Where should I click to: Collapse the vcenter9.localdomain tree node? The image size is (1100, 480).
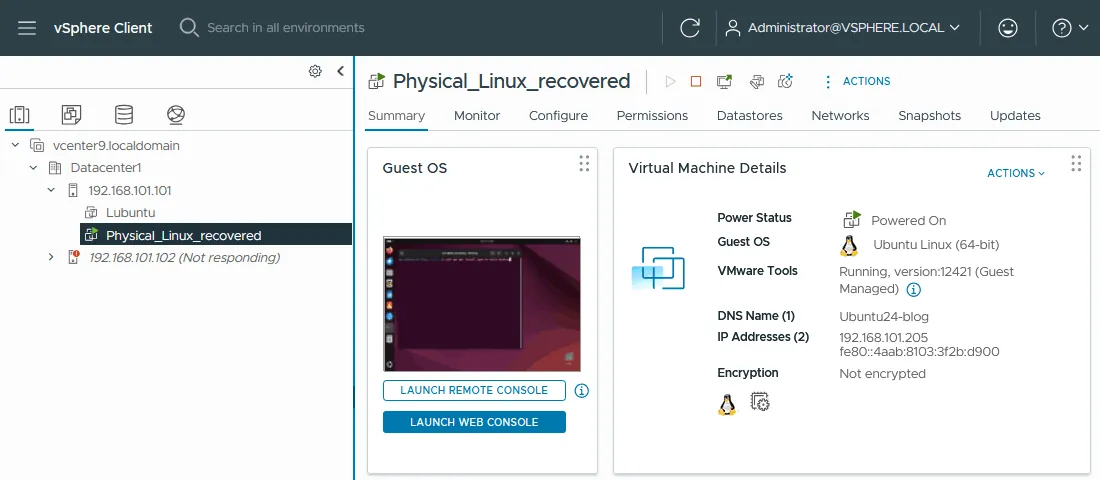tap(15, 145)
